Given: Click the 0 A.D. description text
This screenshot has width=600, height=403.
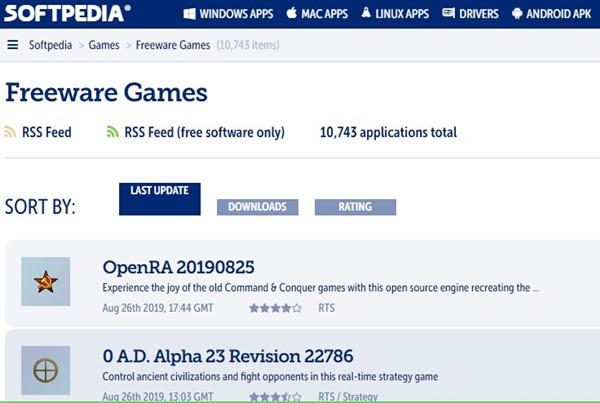Looking at the screenshot, I should point(270,377).
